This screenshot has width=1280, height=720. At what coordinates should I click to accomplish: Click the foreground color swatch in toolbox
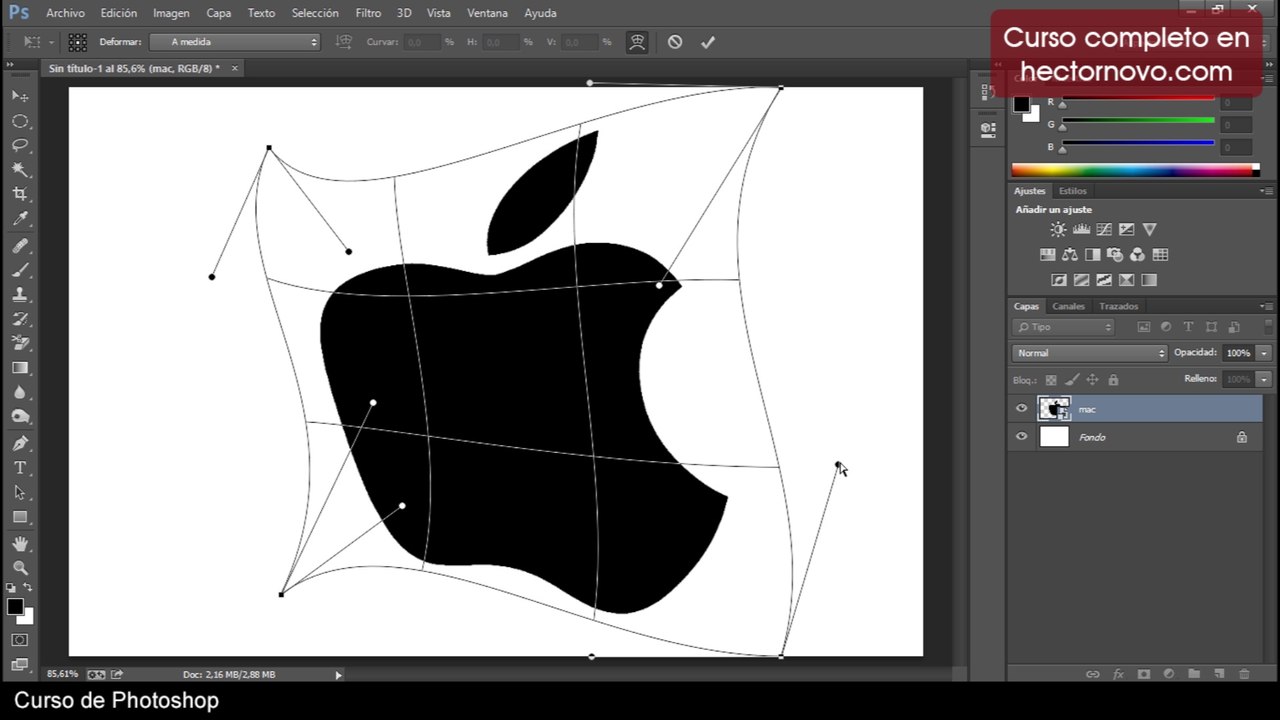(15, 606)
